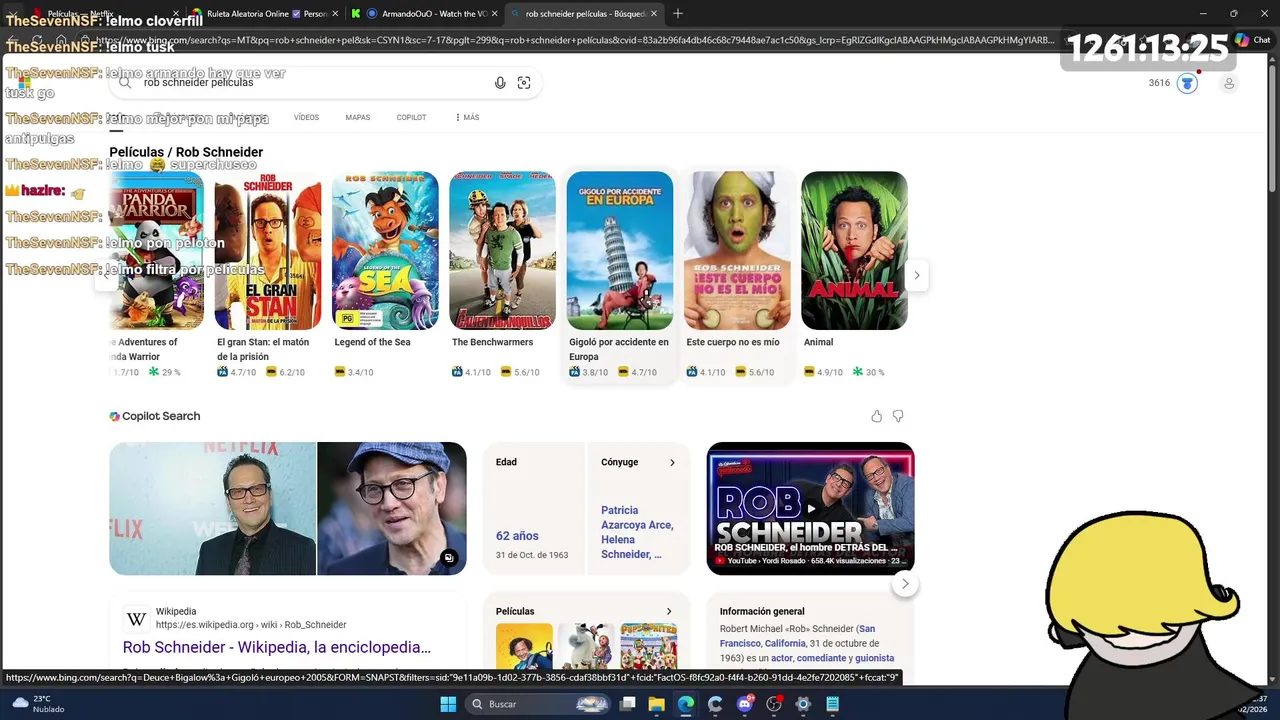The image size is (1280, 720).
Task: Open Discord from the taskbar
Action: pos(744,704)
